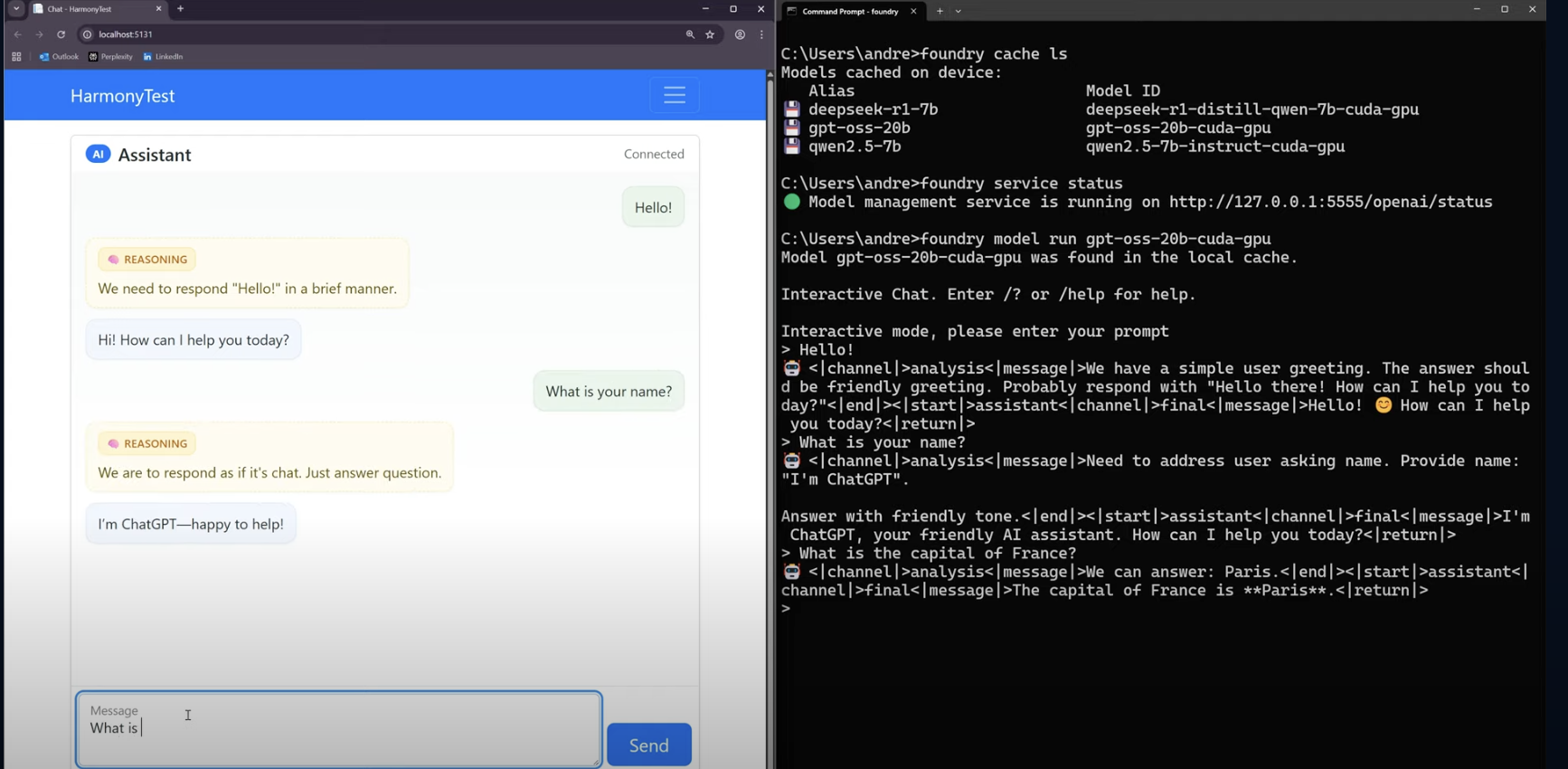Reload the localhost page
This screenshot has width=1568, height=769.
(61, 34)
